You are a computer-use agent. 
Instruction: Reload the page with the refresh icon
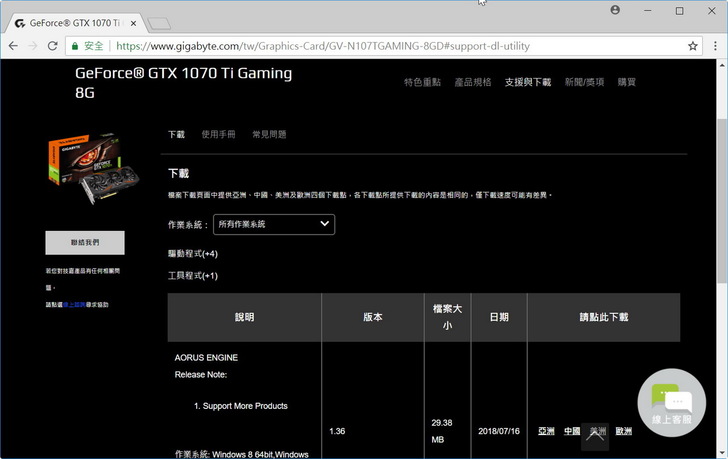[52, 46]
